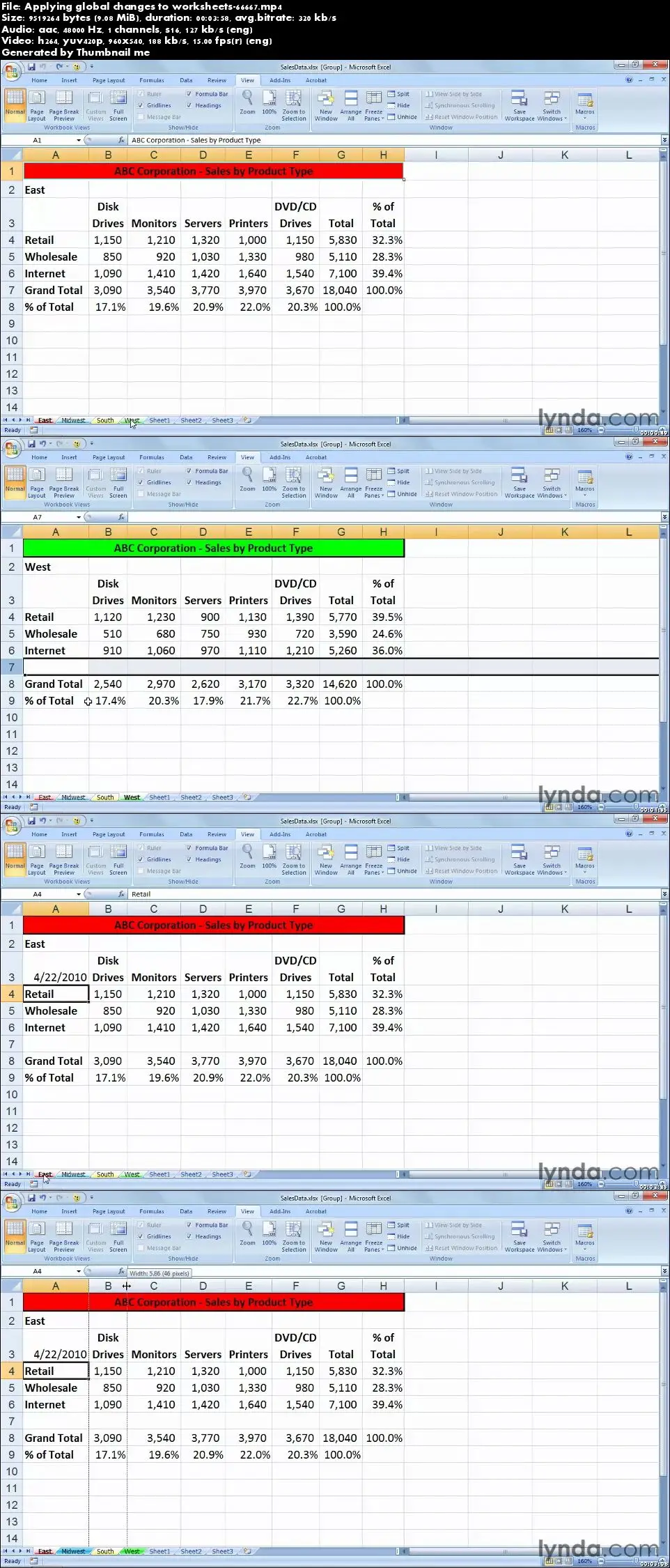Click the Hide window command in the frame with formula bar Retail
This screenshot has height=1568, width=670.
pos(399,859)
